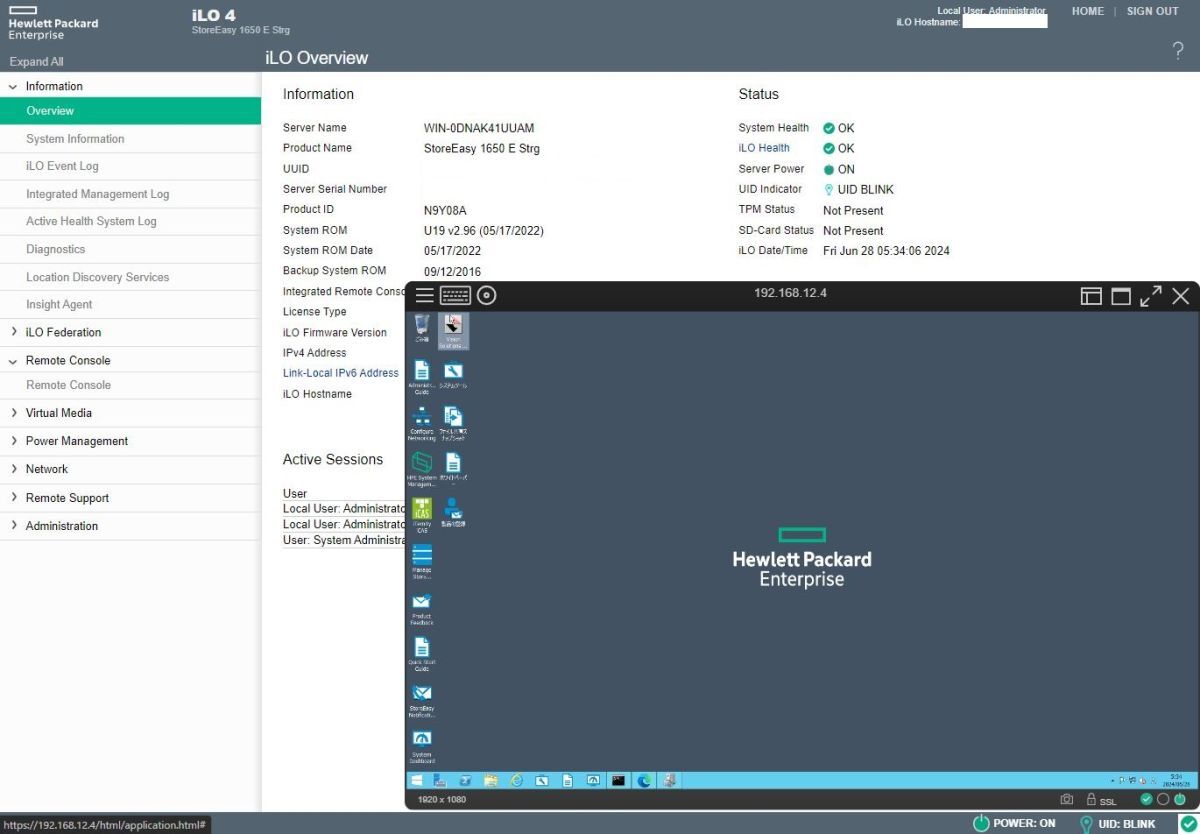Screen dimensions: 1200x834
Task: Click the green health check in page corner
Action: pos(1187,823)
